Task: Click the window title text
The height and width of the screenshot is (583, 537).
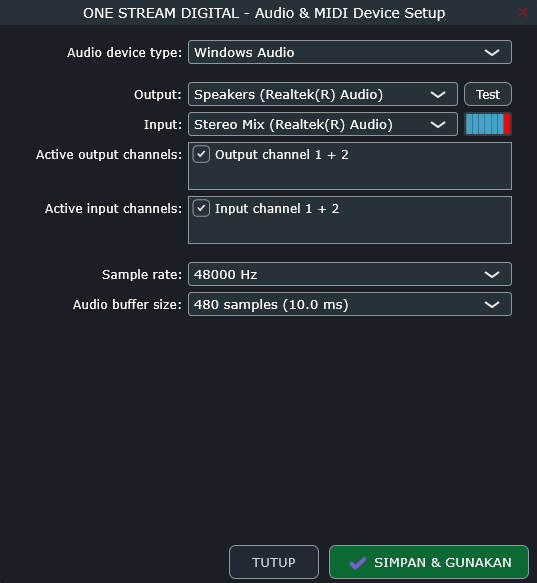Action: tap(264, 13)
